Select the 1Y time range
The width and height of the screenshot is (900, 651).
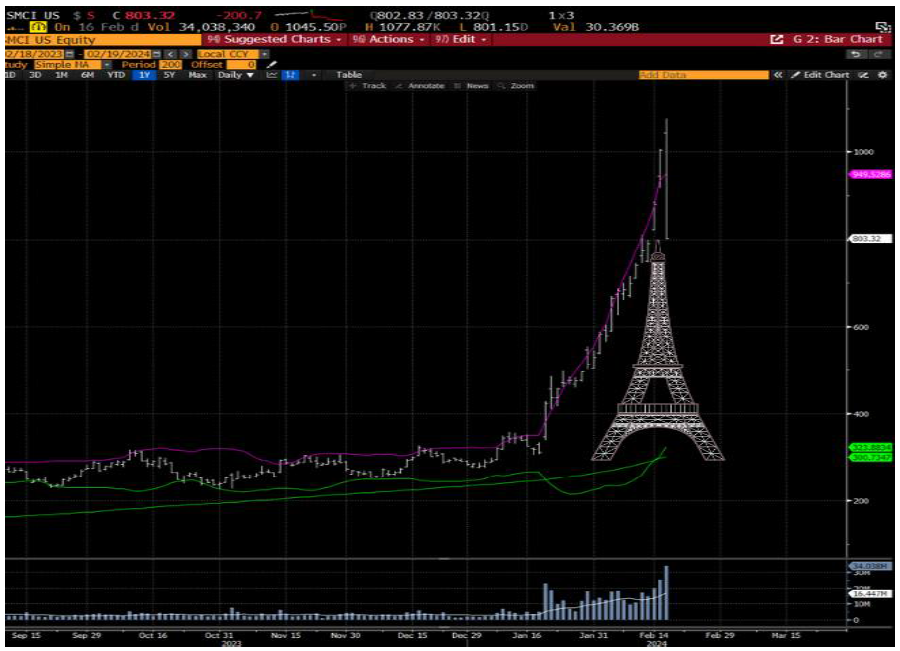pos(144,75)
